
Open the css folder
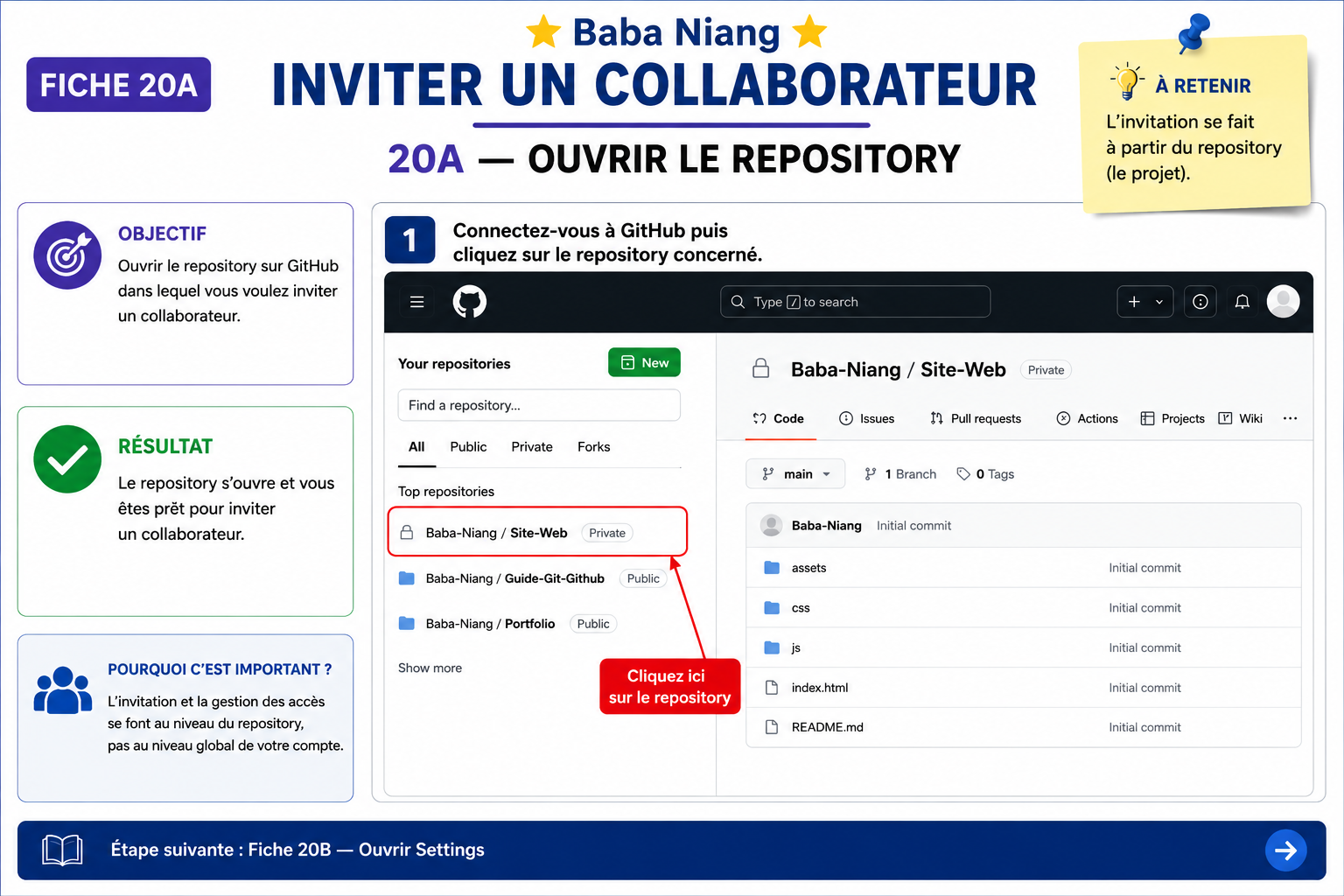click(801, 608)
